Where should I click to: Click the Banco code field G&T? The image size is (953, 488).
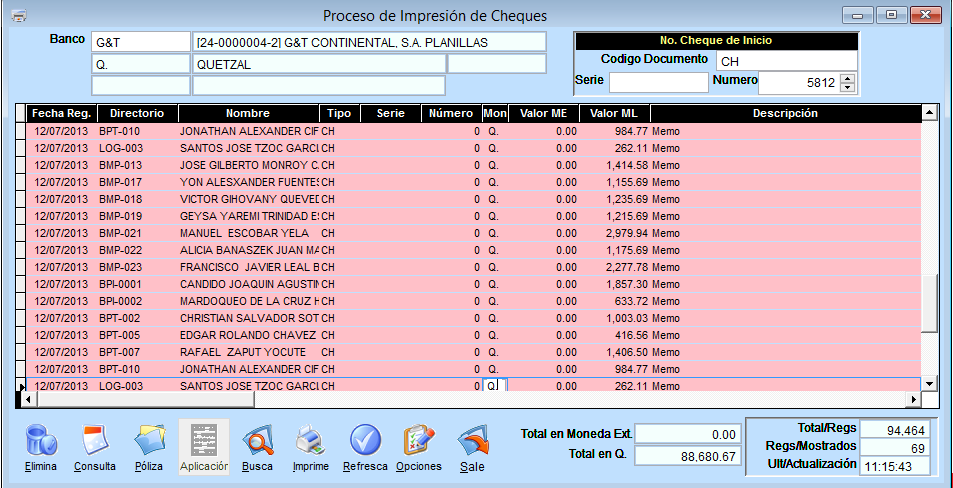[x=138, y=42]
